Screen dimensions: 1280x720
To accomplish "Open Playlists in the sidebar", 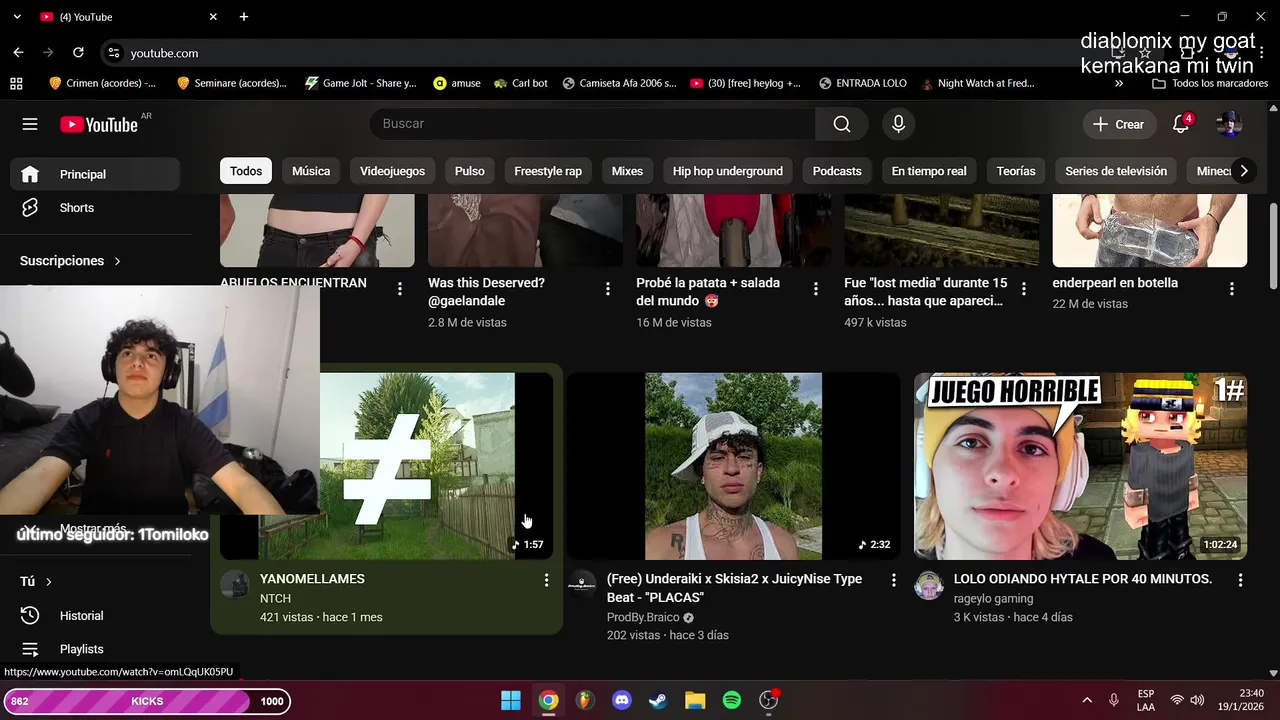I will point(95,649).
